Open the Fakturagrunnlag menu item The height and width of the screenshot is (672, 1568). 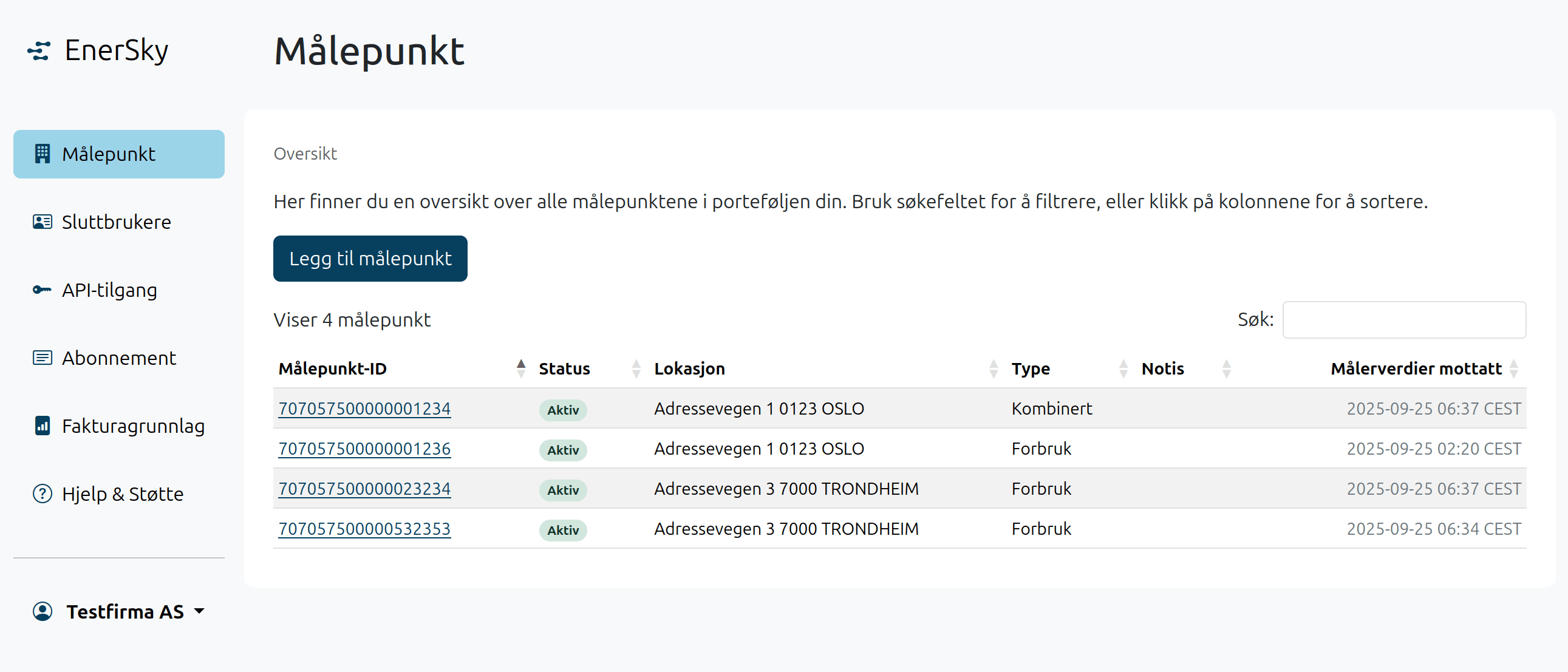(x=133, y=426)
